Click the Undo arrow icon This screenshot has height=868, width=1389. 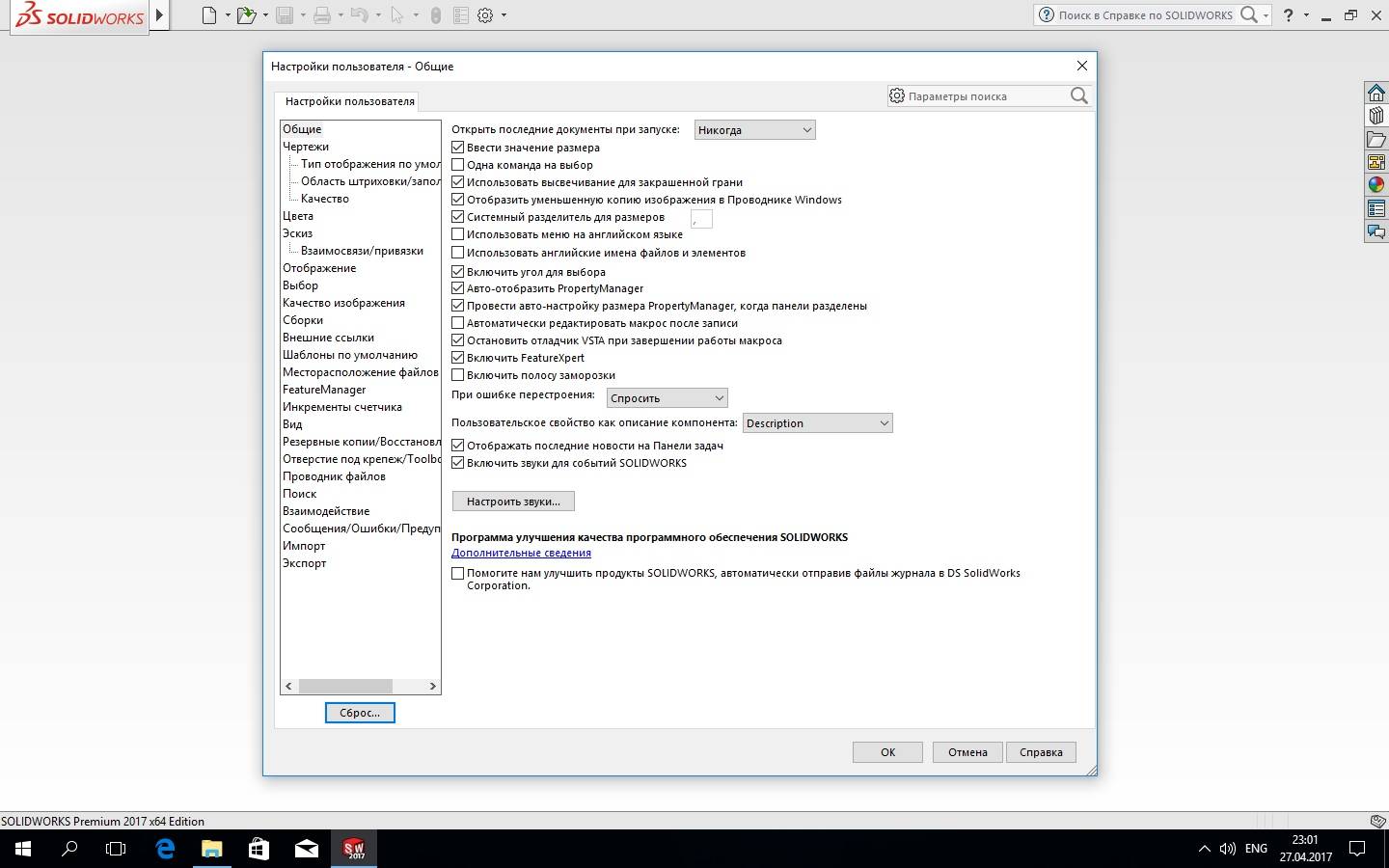[x=359, y=15]
